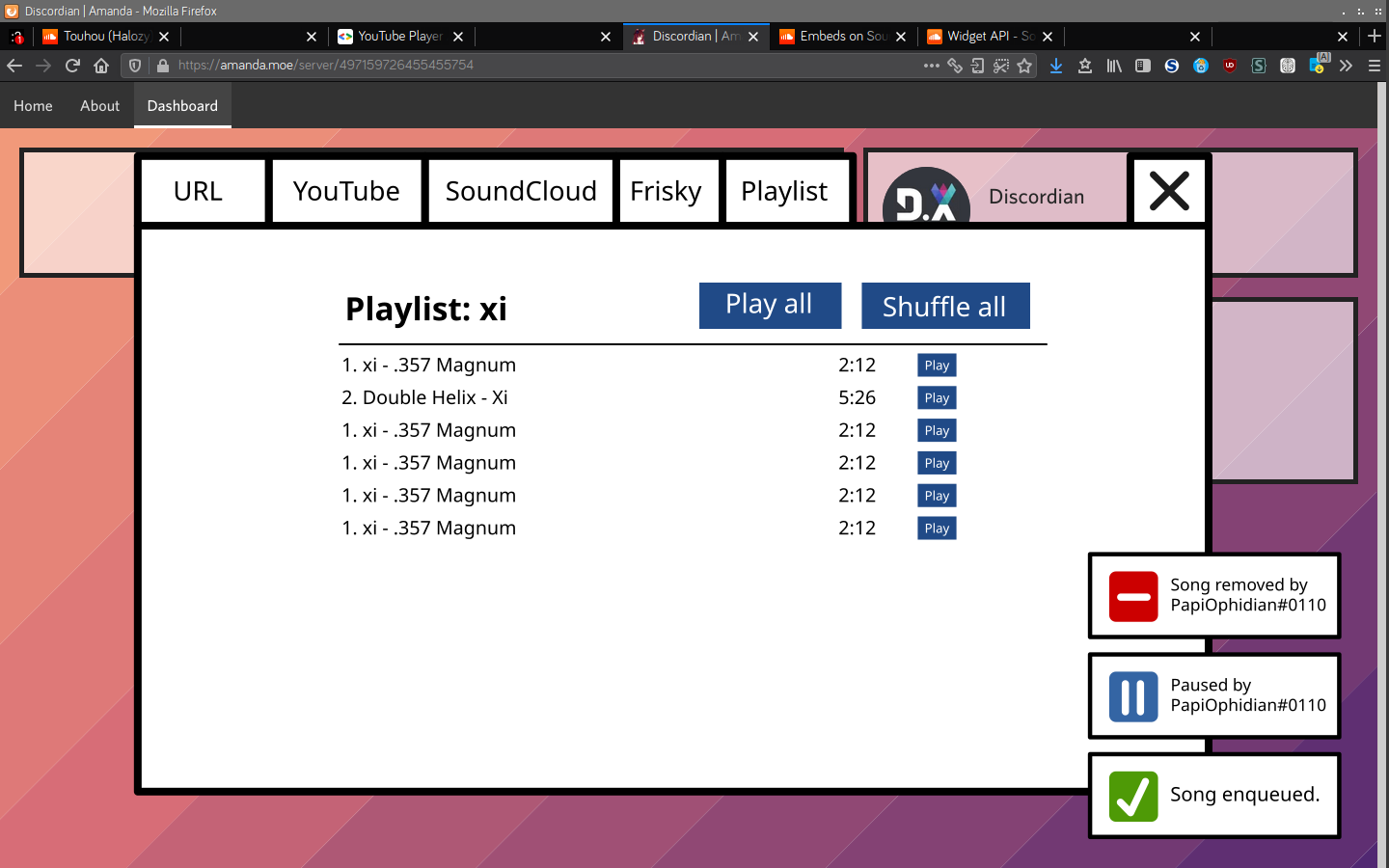Click the uBlock Origin extension icon
This screenshot has height=868, width=1389.
(1230, 66)
